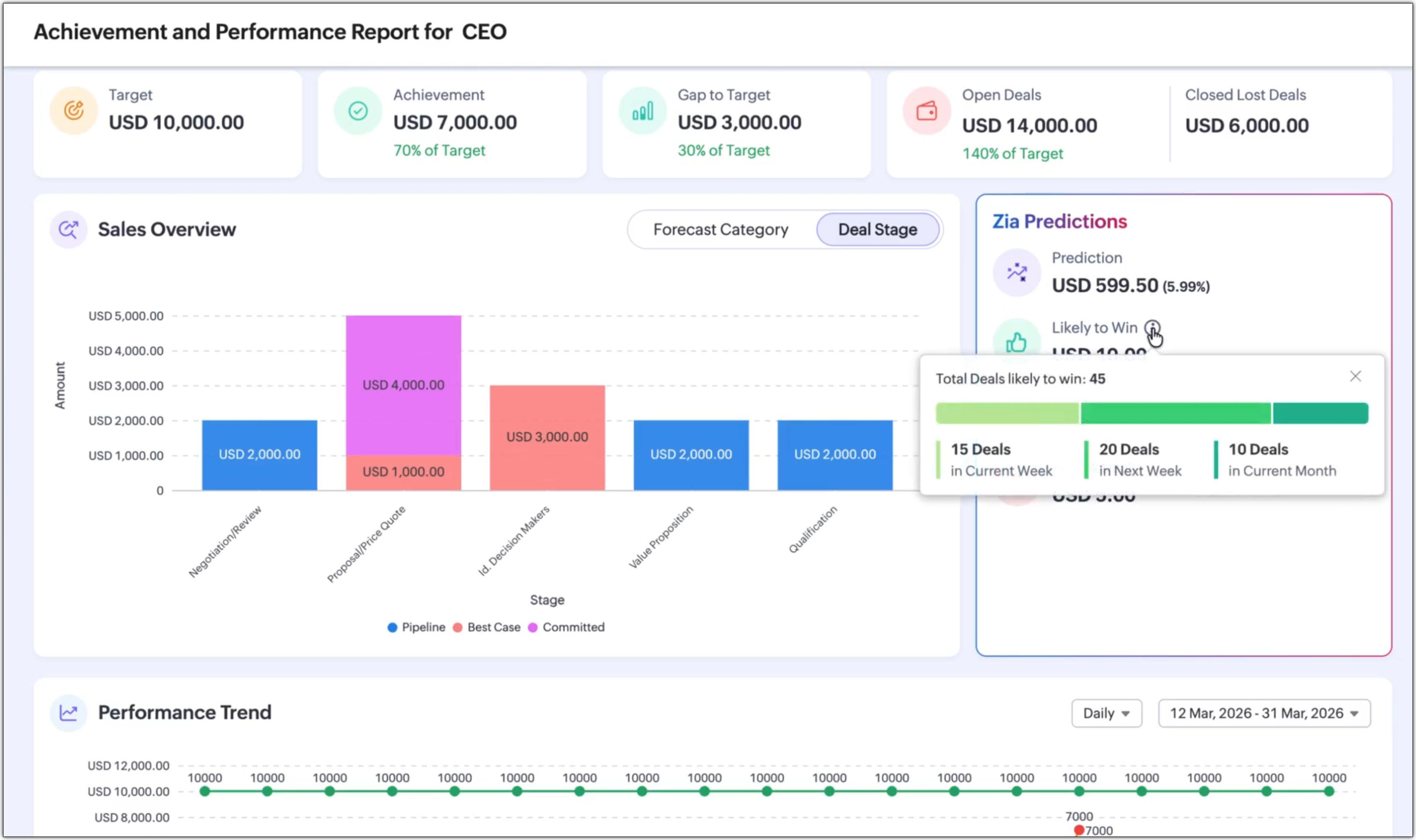
Task: Expand the 12 Mar - 31 Mar date range dropdown
Action: coord(1264,713)
